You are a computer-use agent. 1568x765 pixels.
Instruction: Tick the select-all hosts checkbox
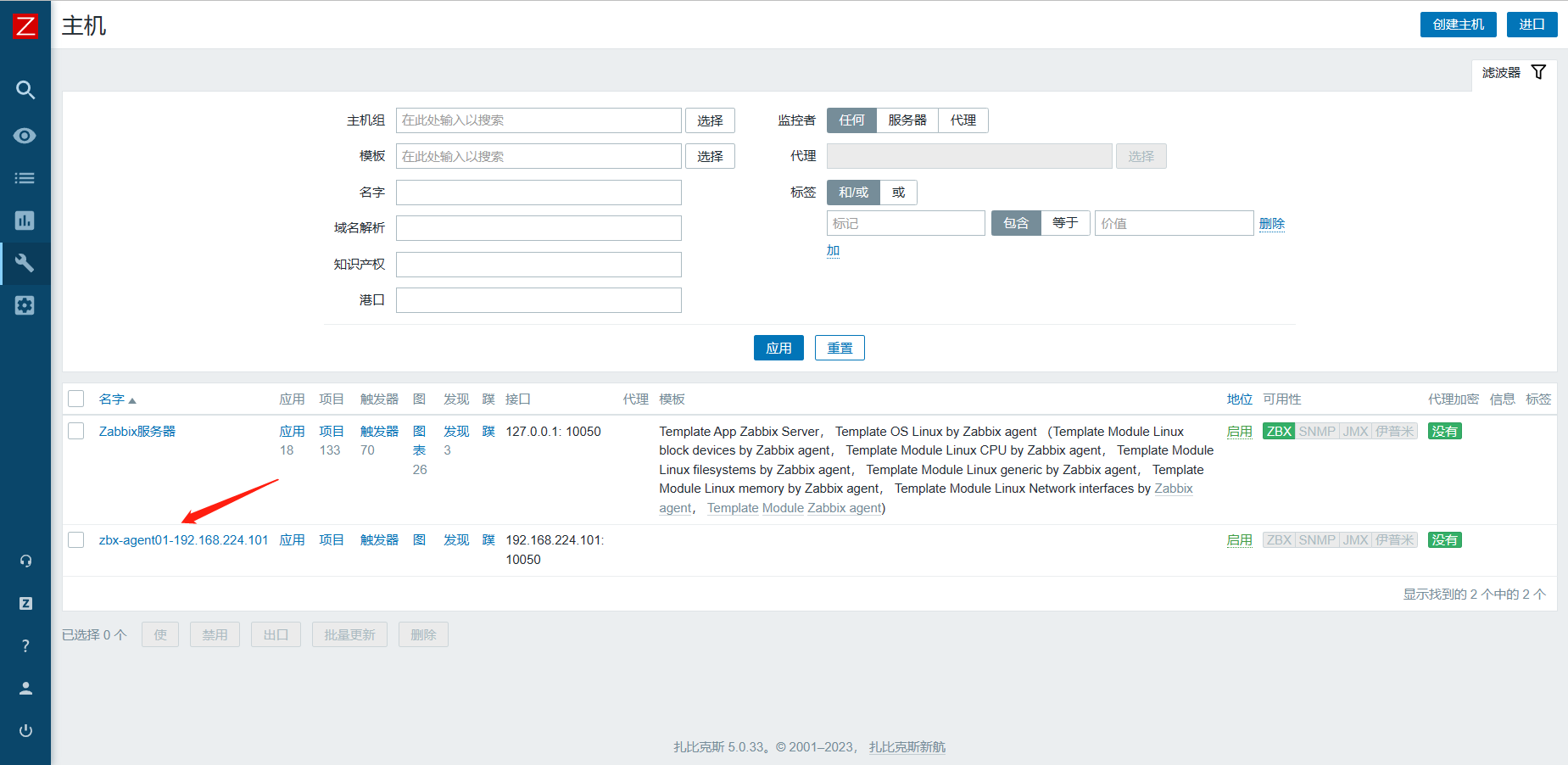tap(76, 399)
